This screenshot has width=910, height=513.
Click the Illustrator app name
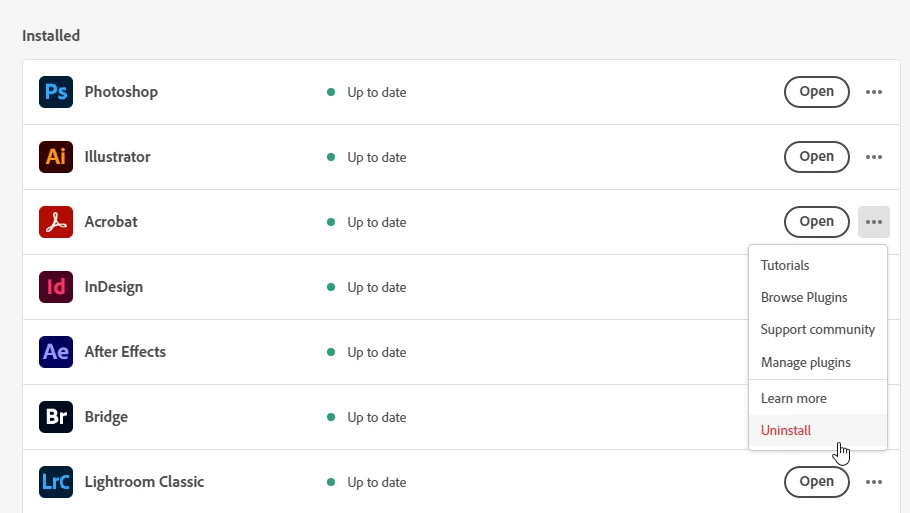point(117,157)
